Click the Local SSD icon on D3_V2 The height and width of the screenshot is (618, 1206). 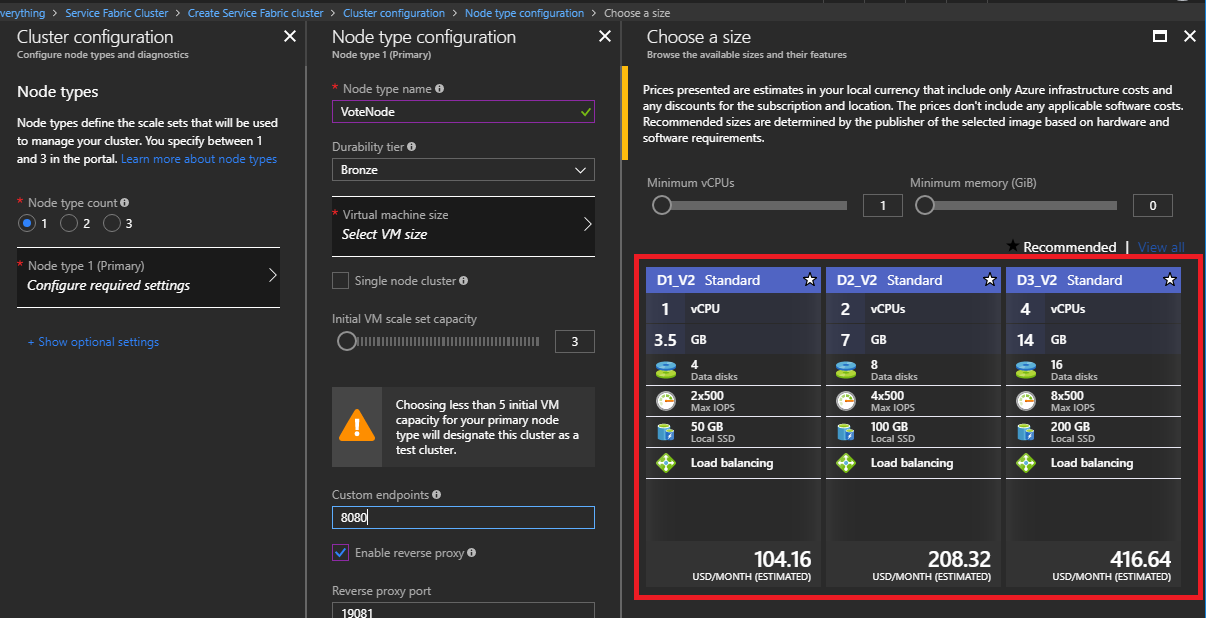(x=1026, y=432)
